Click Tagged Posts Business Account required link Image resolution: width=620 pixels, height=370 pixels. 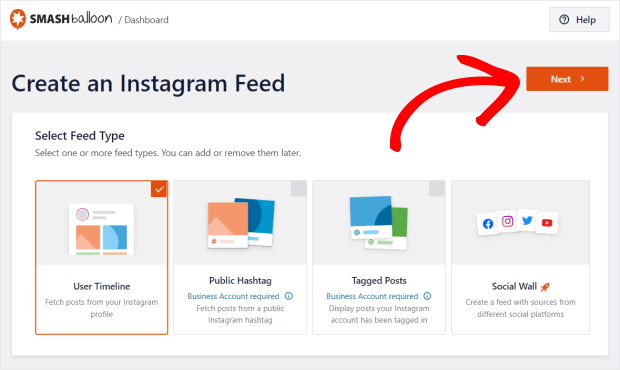click(x=372, y=296)
